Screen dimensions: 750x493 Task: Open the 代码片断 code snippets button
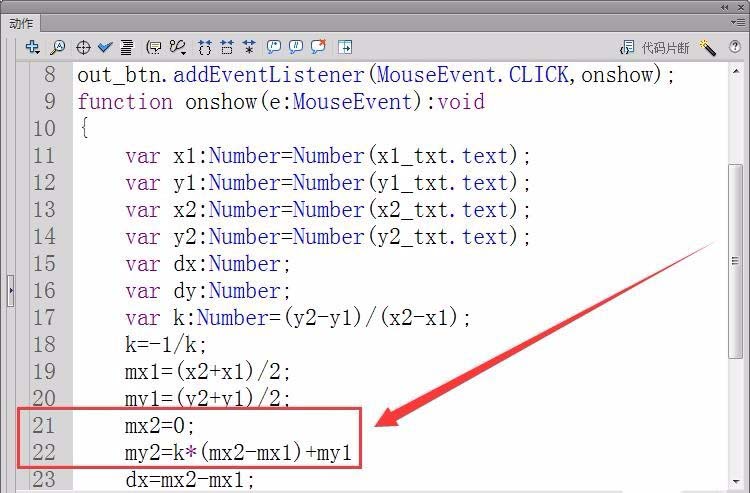(654, 47)
